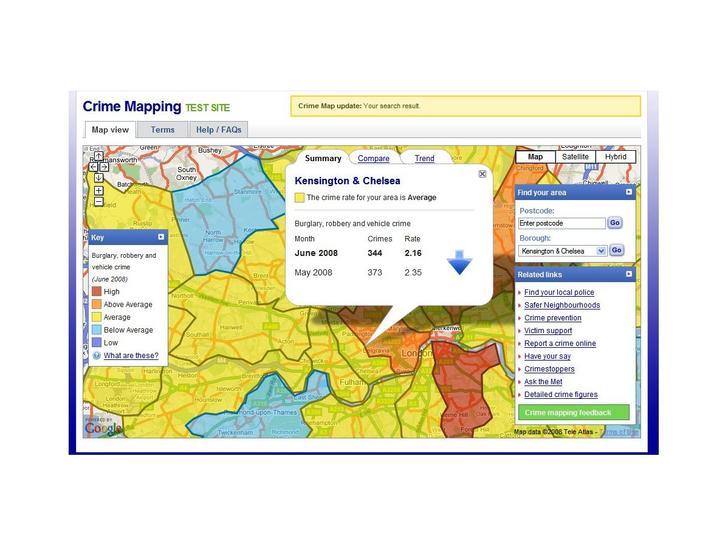
Task: Open the Compare tab in the bubble
Action: pyautogui.click(x=373, y=158)
